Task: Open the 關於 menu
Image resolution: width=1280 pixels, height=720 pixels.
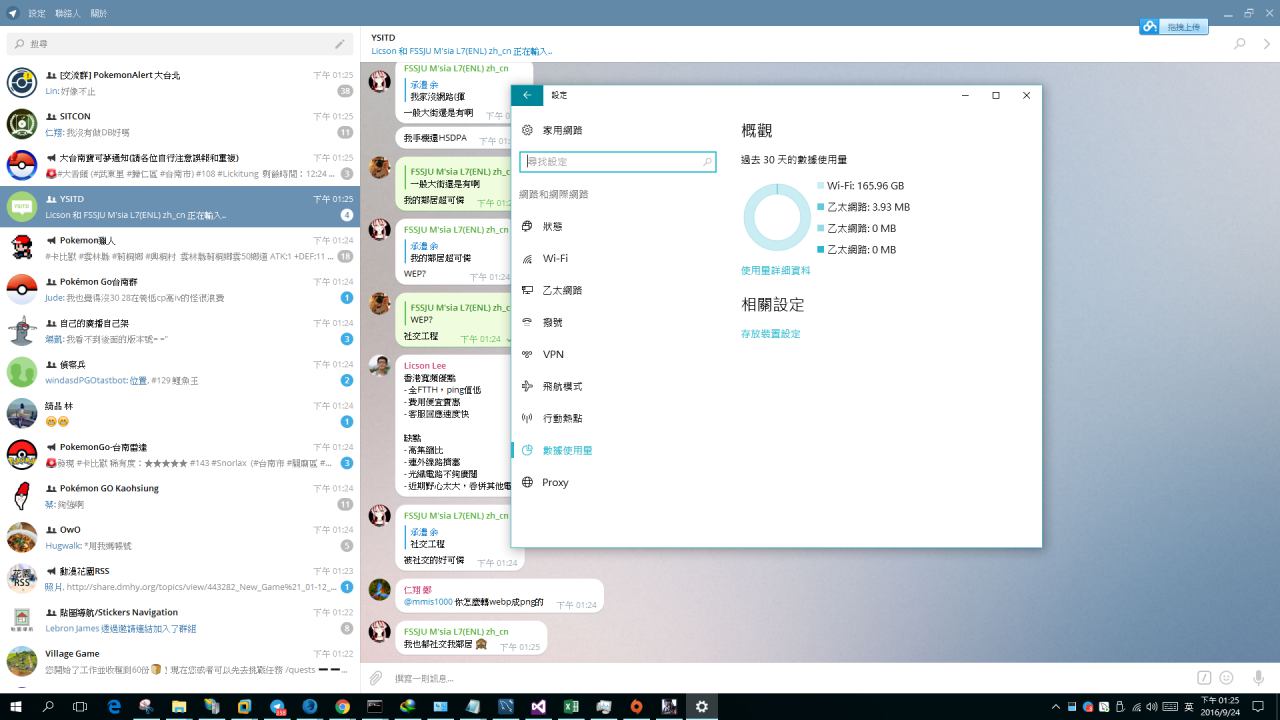Action: click(x=99, y=13)
